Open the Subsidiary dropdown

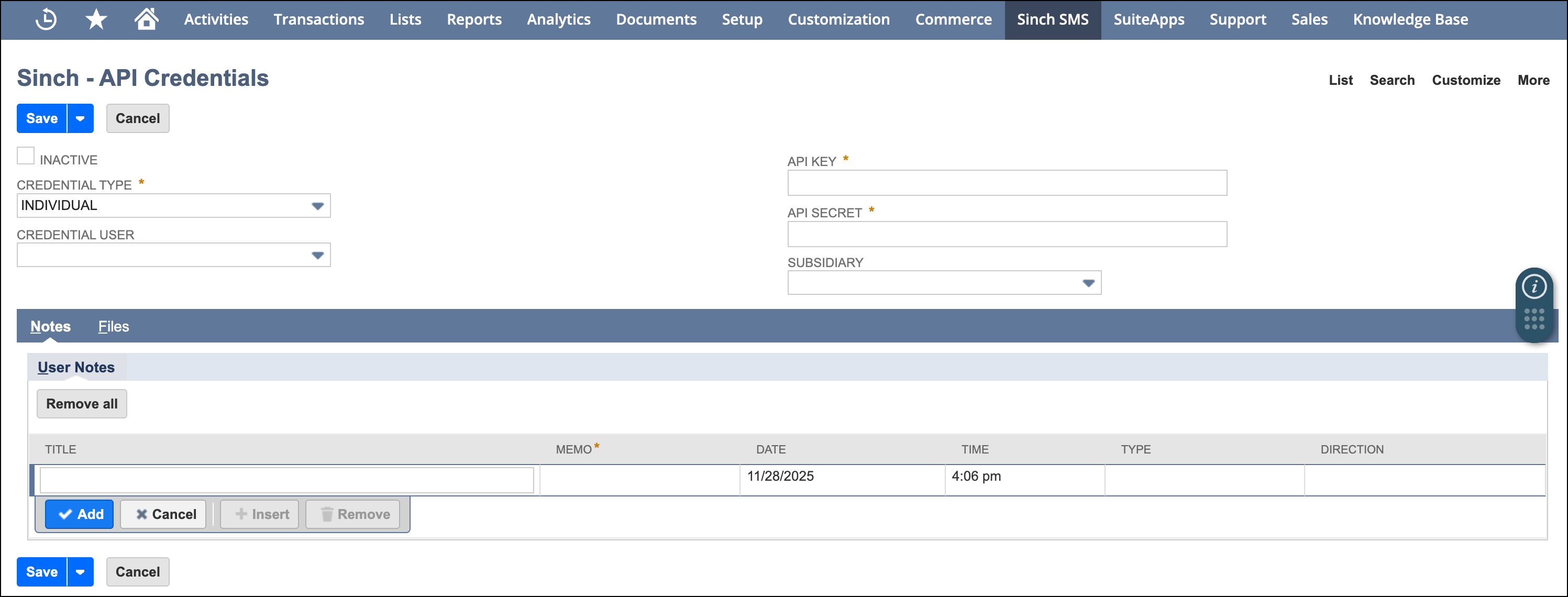coord(1087,282)
